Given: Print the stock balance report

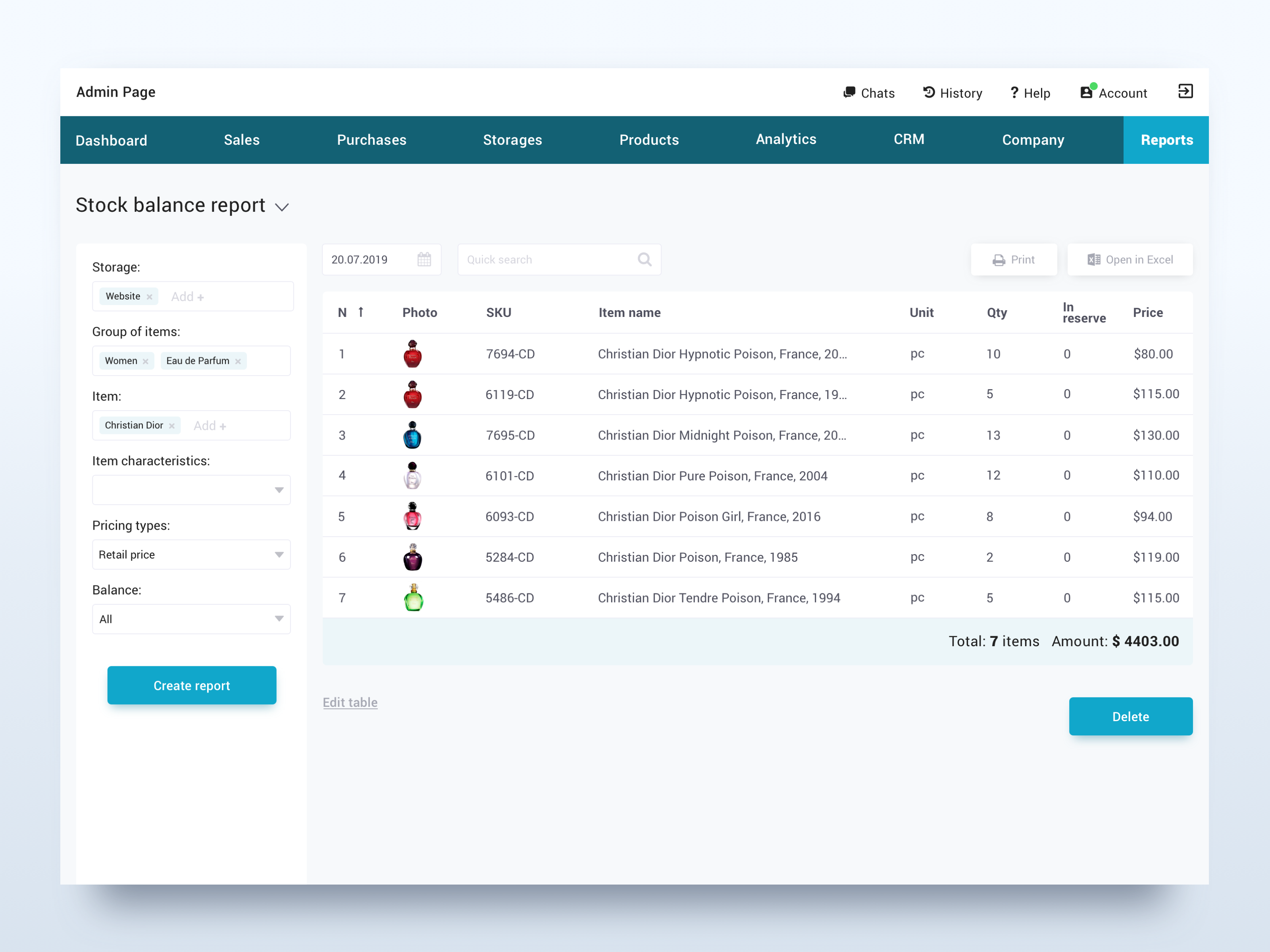Looking at the screenshot, I should 1013,259.
